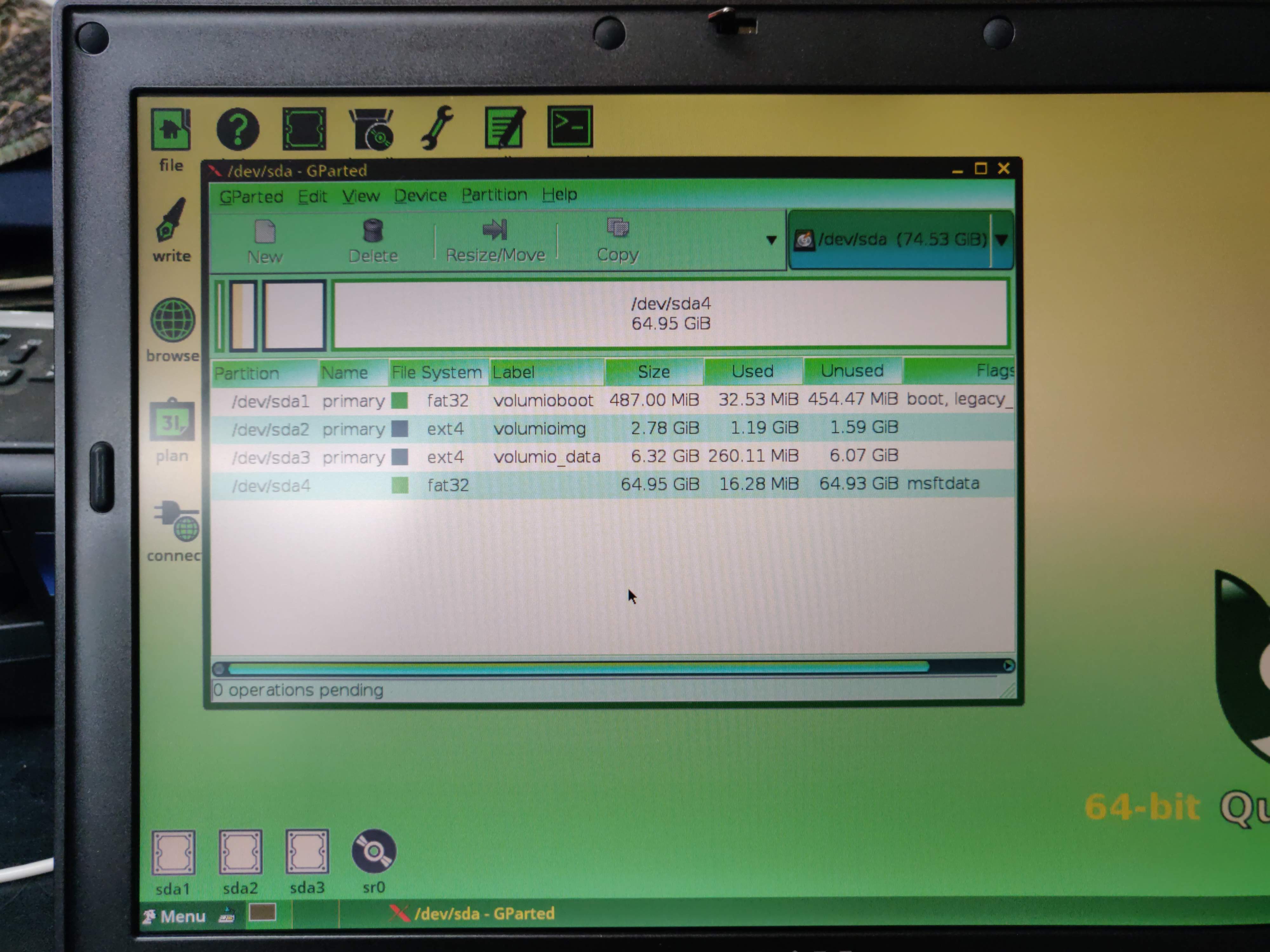Click the Unused column header
The height and width of the screenshot is (952, 1270).
[852, 370]
